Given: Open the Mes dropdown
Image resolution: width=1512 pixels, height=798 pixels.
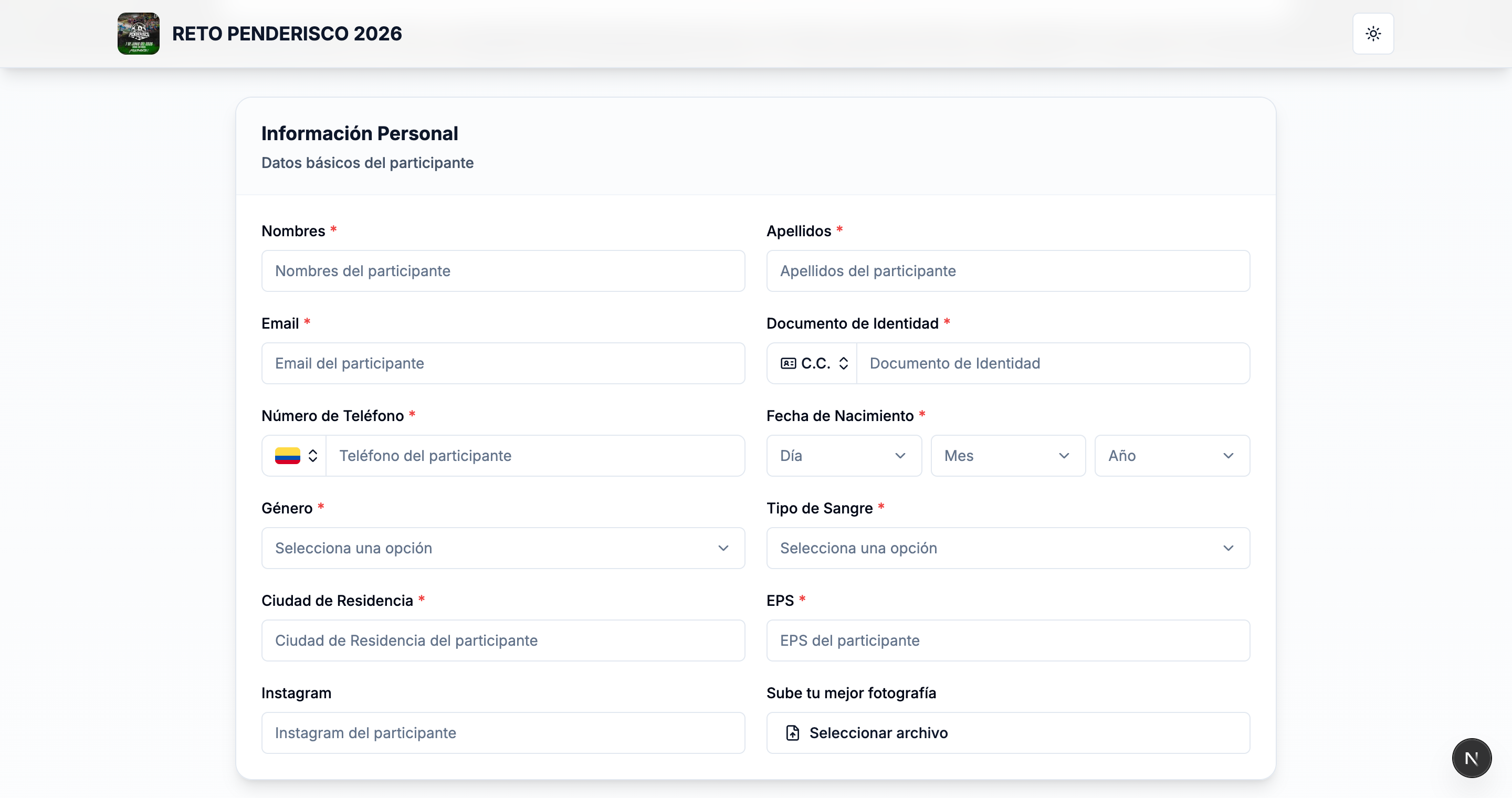Looking at the screenshot, I should [1008, 456].
